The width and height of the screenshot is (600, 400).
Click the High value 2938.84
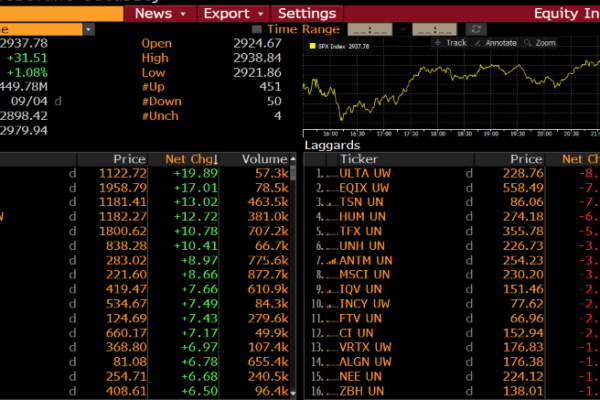point(257,58)
